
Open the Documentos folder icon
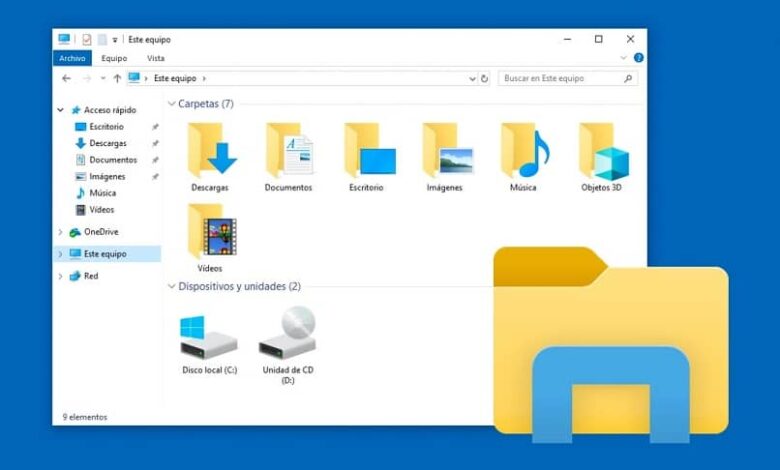[x=290, y=150]
